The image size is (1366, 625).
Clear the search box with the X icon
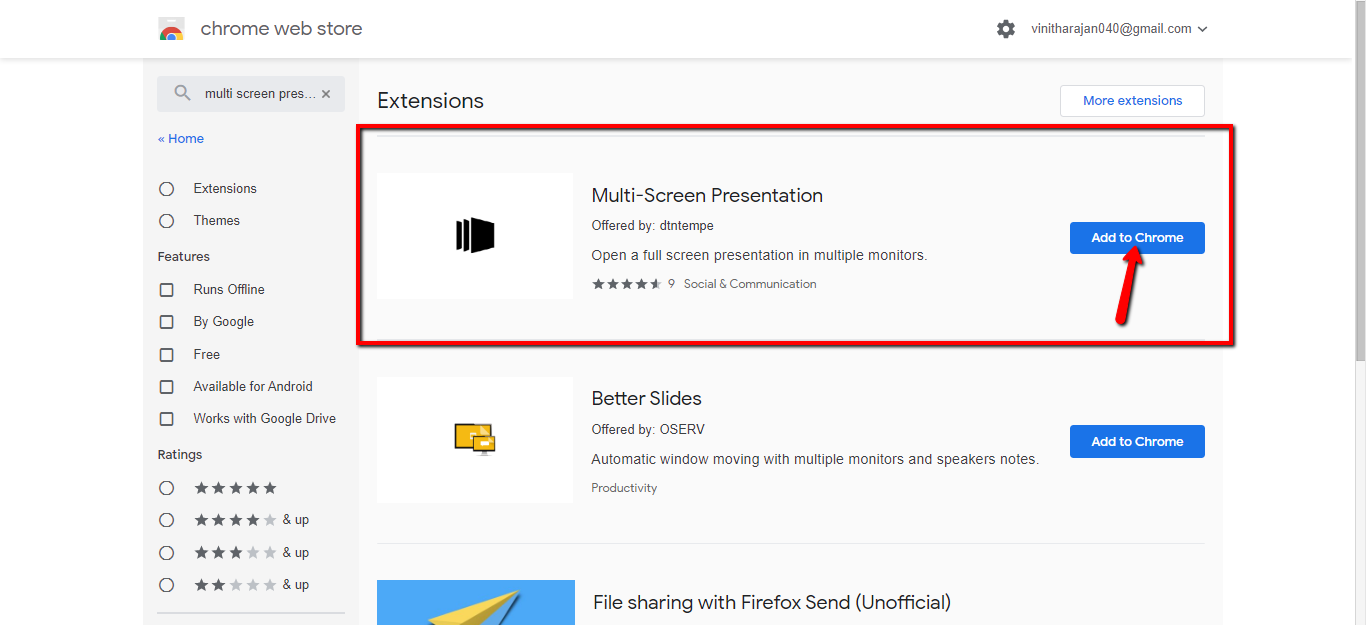pyautogui.click(x=326, y=94)
